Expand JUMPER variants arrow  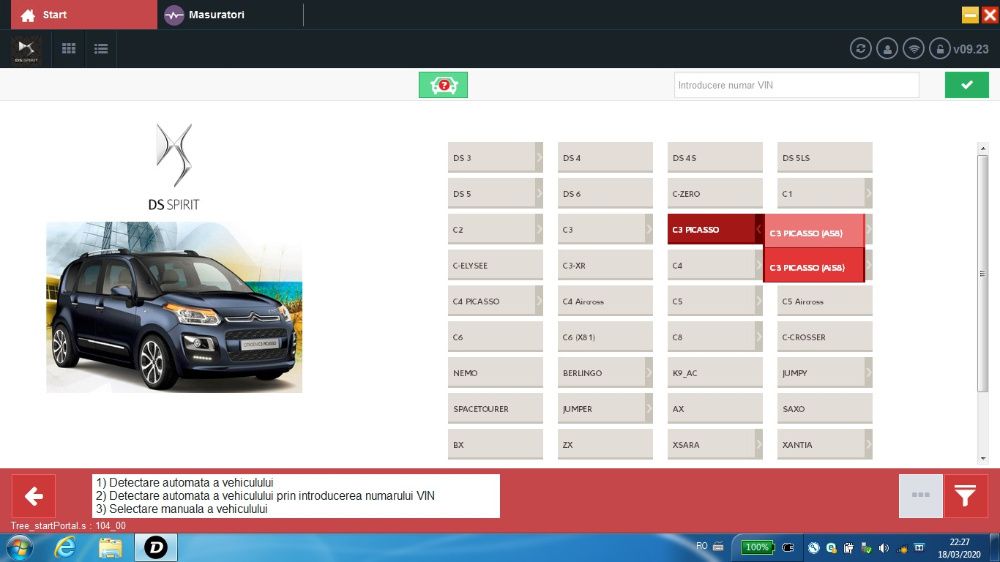(649, 409)
